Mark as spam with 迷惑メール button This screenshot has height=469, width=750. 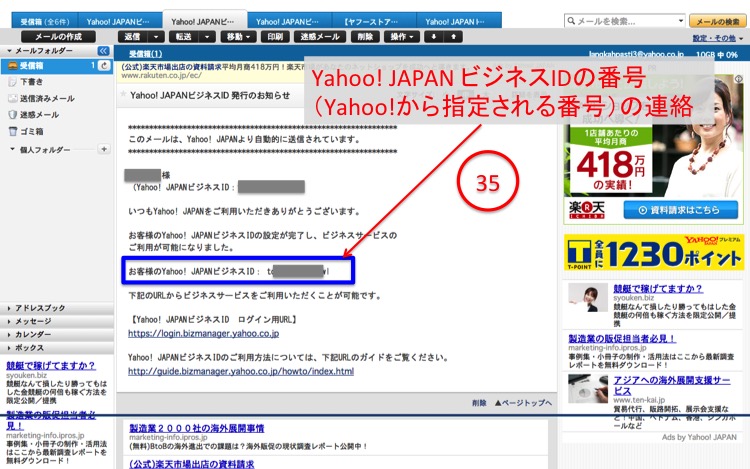[x=320, y=37]
